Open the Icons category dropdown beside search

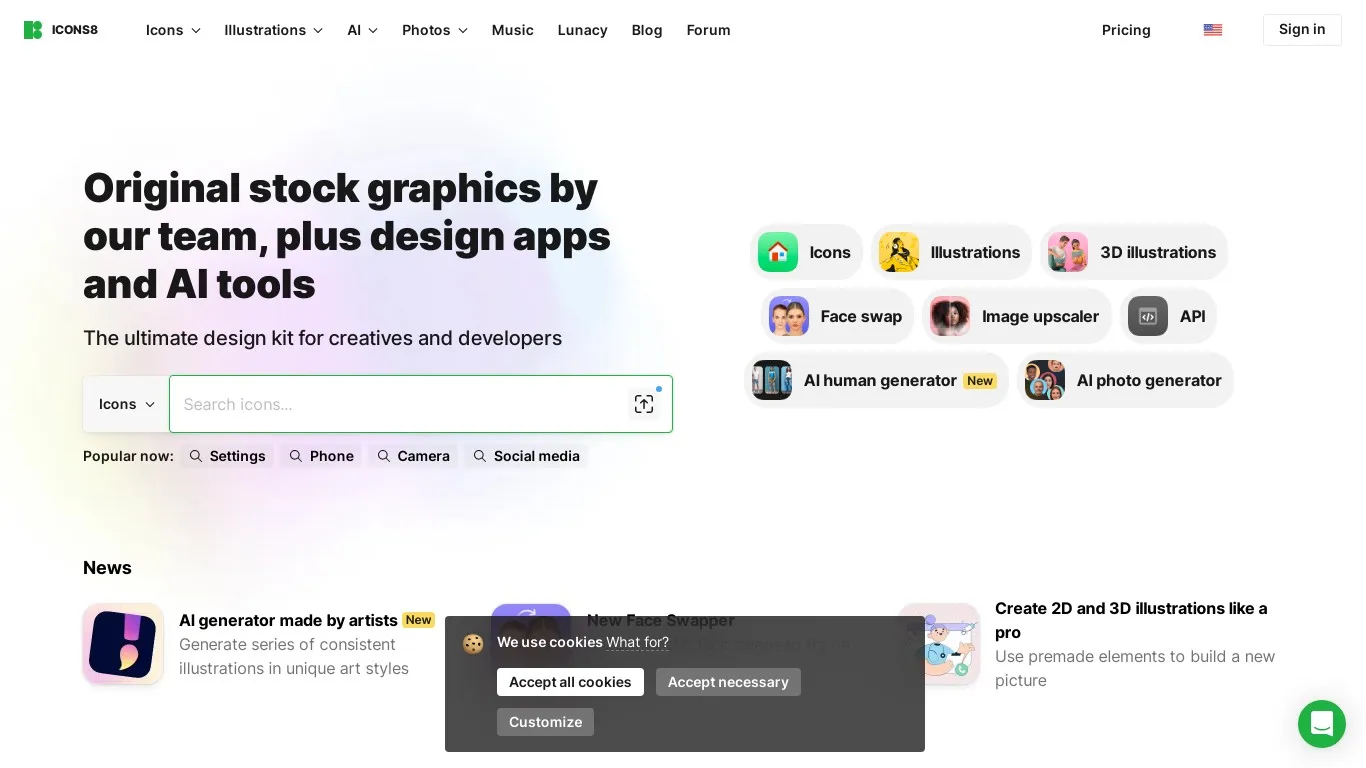tap(125, 404)
